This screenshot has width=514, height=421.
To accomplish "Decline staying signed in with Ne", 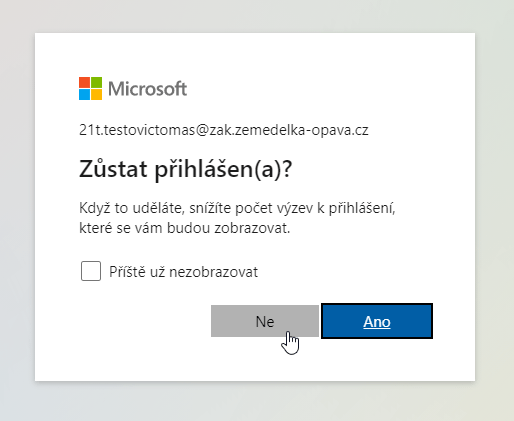I will pos(265,321).
